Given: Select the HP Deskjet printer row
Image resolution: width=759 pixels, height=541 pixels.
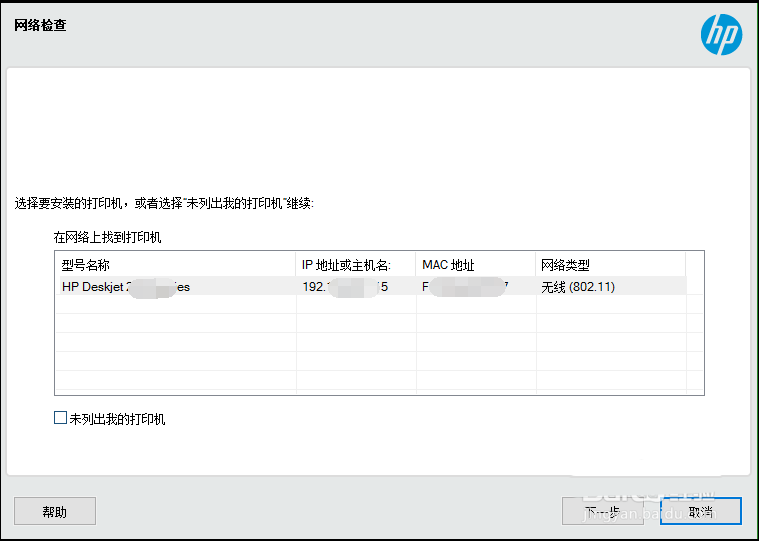Looking at the screenshot, I should tap(373, 286).
